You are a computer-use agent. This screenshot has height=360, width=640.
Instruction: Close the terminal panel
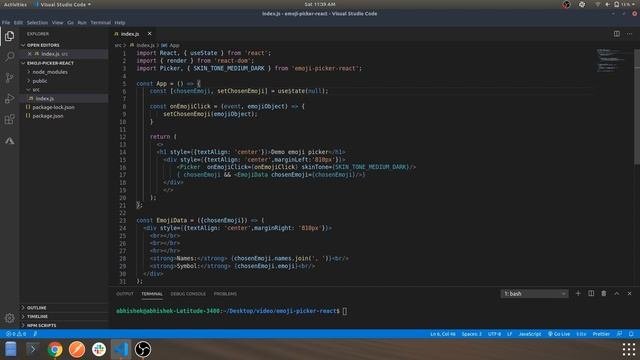coord(629,293)
